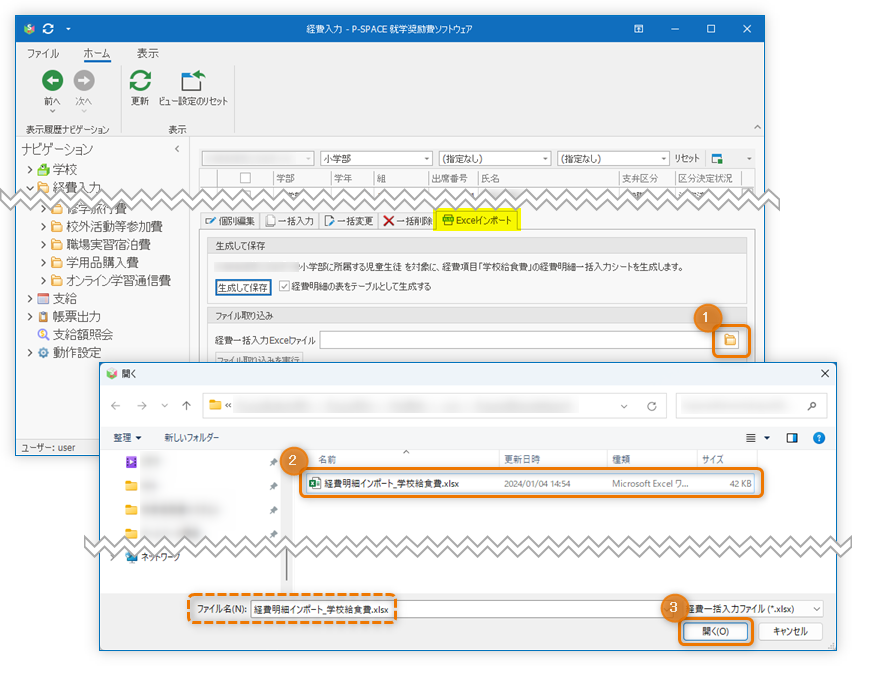Open the Excelインポート tab
This screenshot has width=869, height=687.
(477, 221)
